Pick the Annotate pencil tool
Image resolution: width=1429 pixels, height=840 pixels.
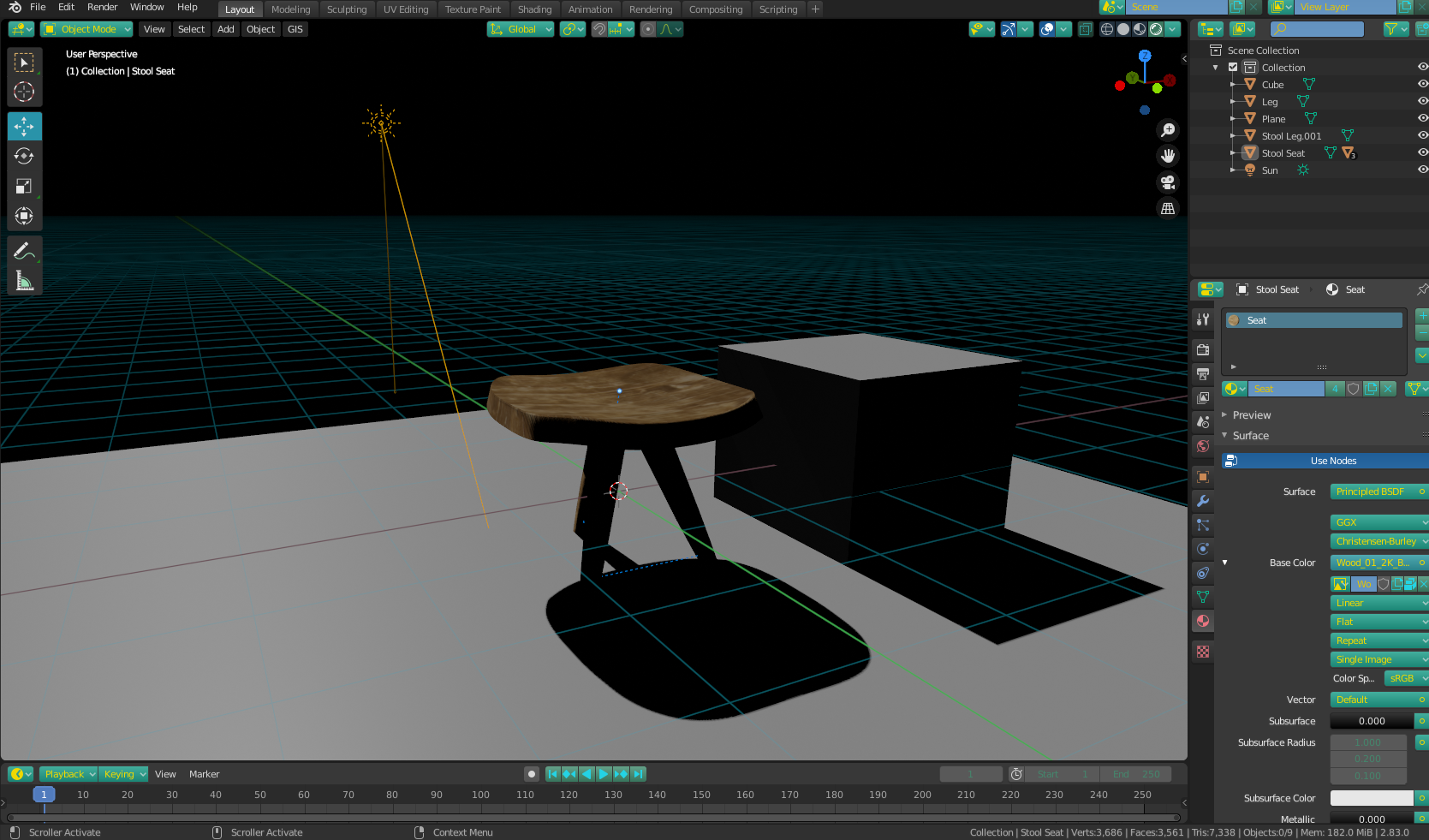tap(24, 251)
